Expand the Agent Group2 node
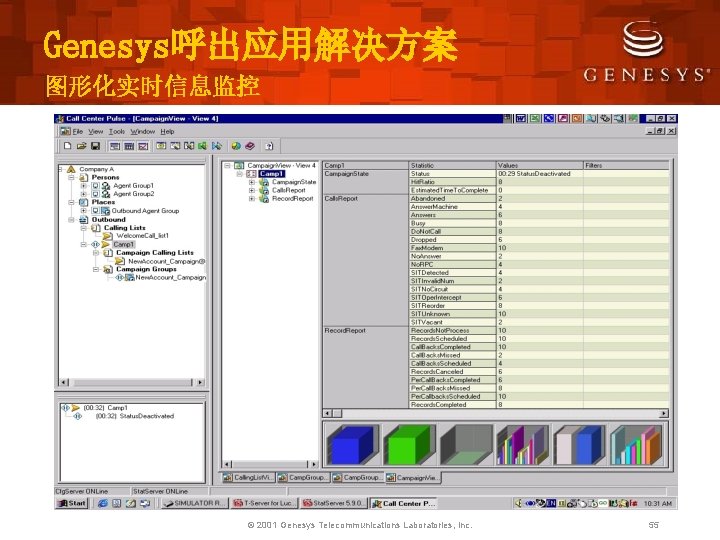720x540 pixels. point(84,194)
